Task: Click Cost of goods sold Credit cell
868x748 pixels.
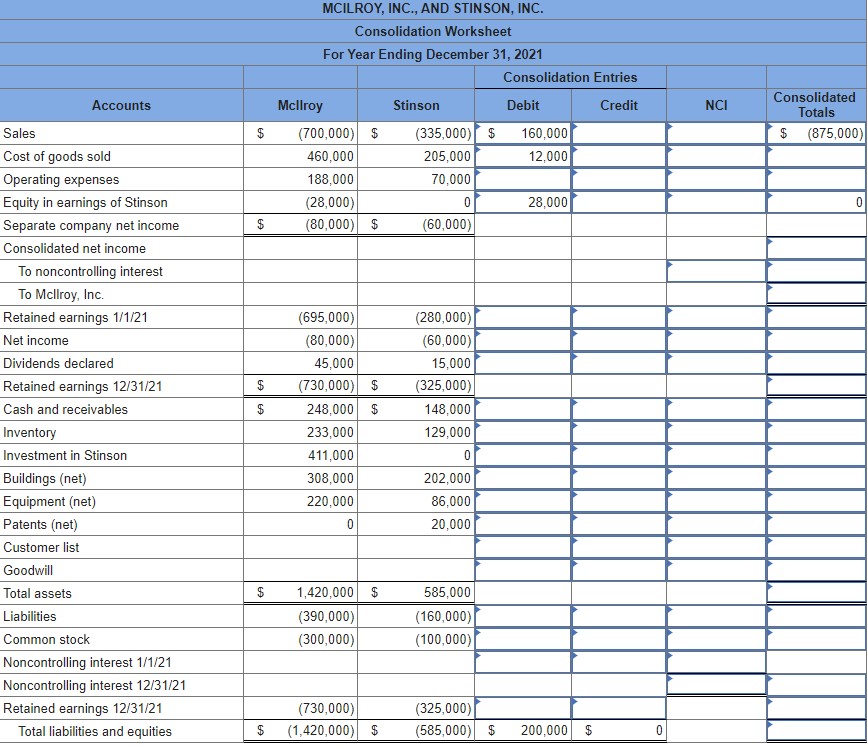Action: pyautogui.click(x=619, y=157)
